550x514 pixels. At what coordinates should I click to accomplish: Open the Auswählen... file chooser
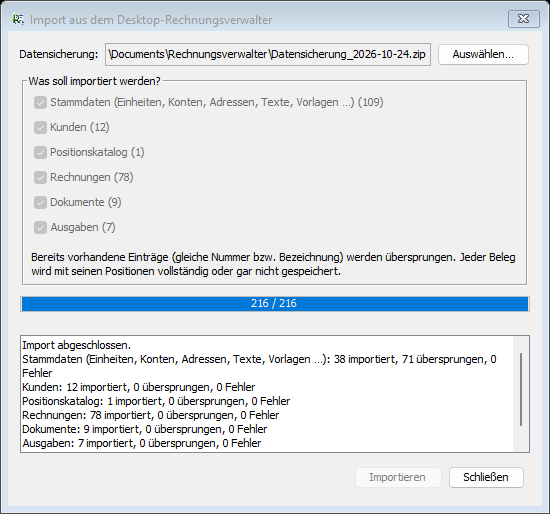point(483,54)
